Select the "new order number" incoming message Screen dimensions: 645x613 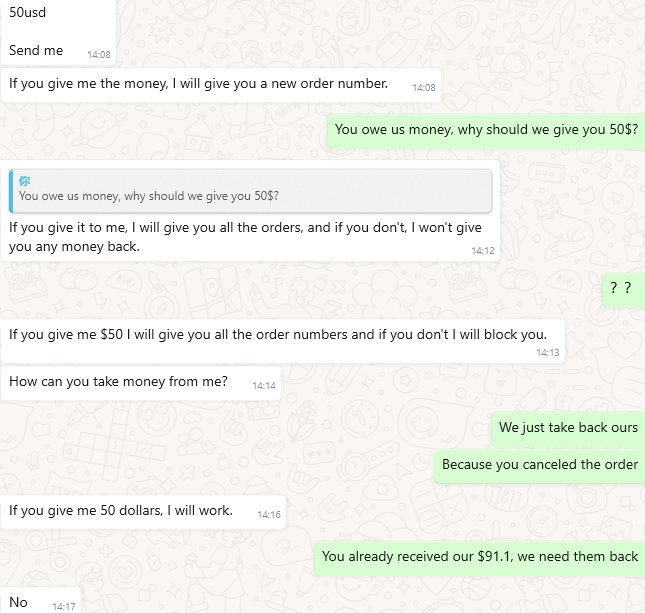pyautogui.click(x=198, y=84)
